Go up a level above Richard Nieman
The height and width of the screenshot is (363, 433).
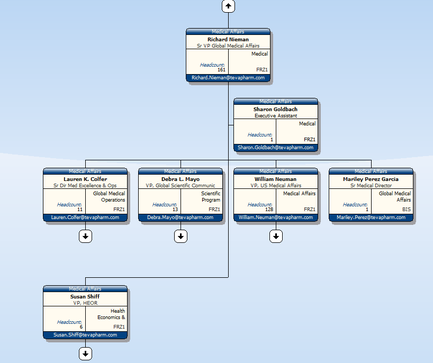228,6
